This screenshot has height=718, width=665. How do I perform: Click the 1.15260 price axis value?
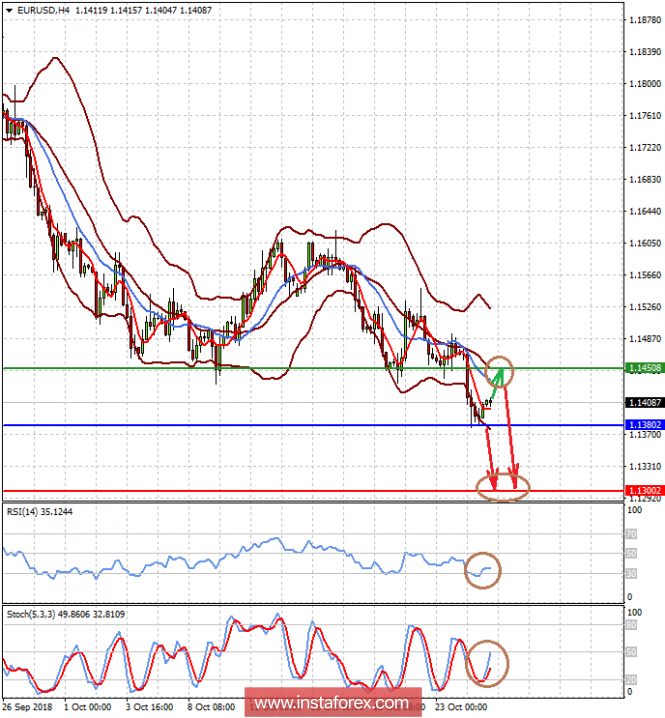(x=645, y=307)
